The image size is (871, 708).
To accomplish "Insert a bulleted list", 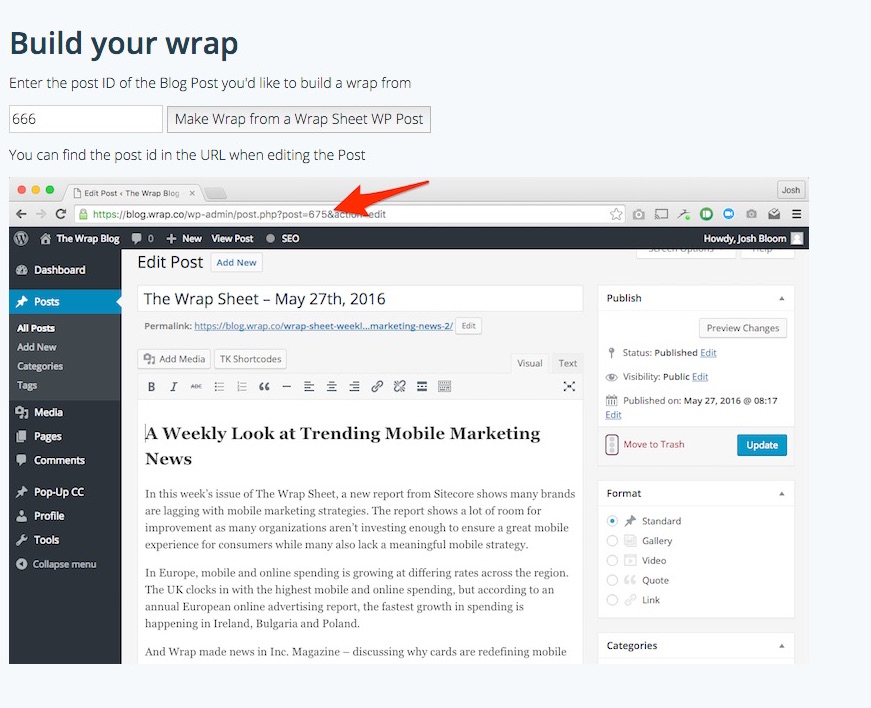I will point(219,386).
